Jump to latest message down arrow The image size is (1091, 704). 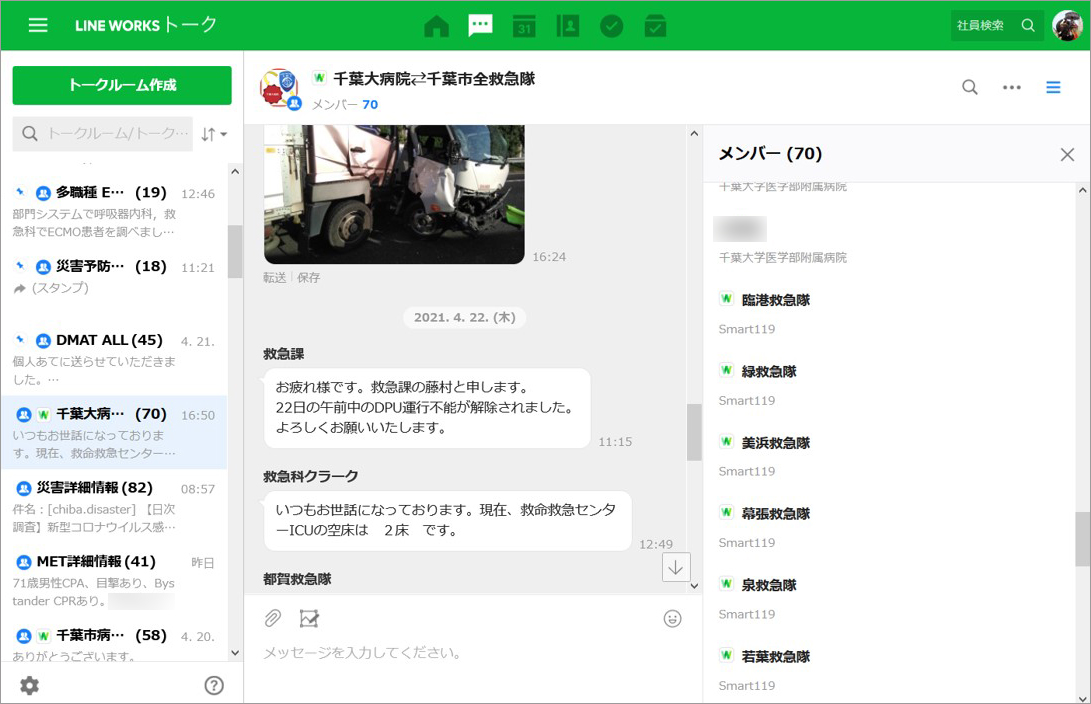(x=676, y=567)
